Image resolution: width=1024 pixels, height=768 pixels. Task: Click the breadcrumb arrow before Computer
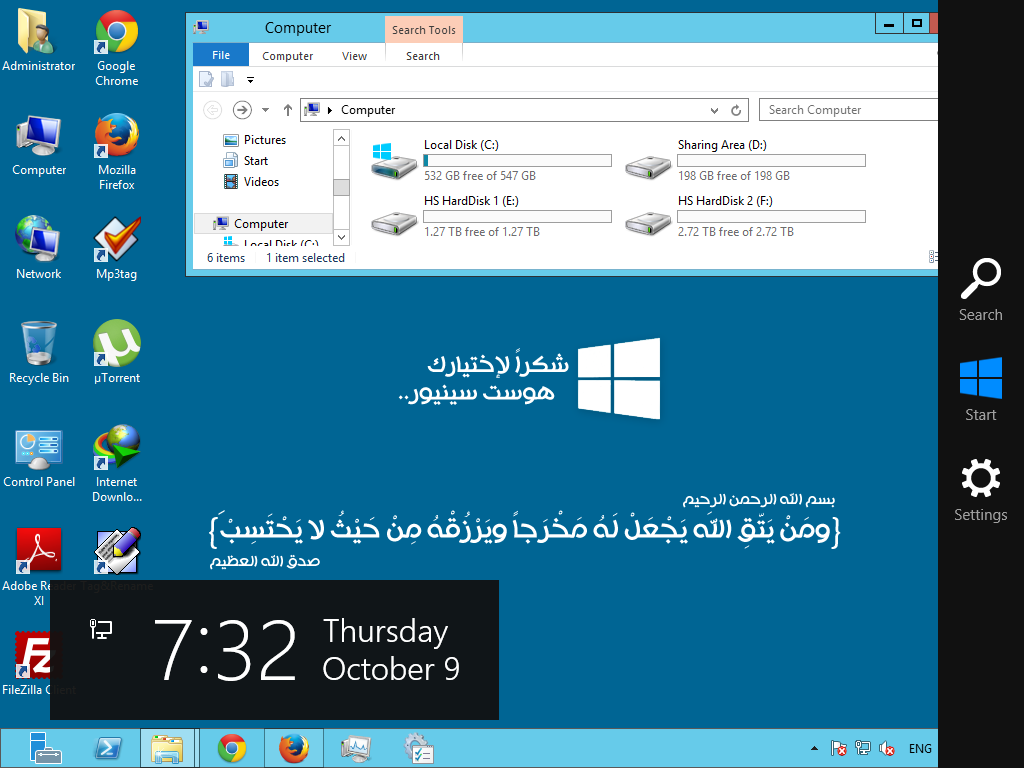click(330, 110)
